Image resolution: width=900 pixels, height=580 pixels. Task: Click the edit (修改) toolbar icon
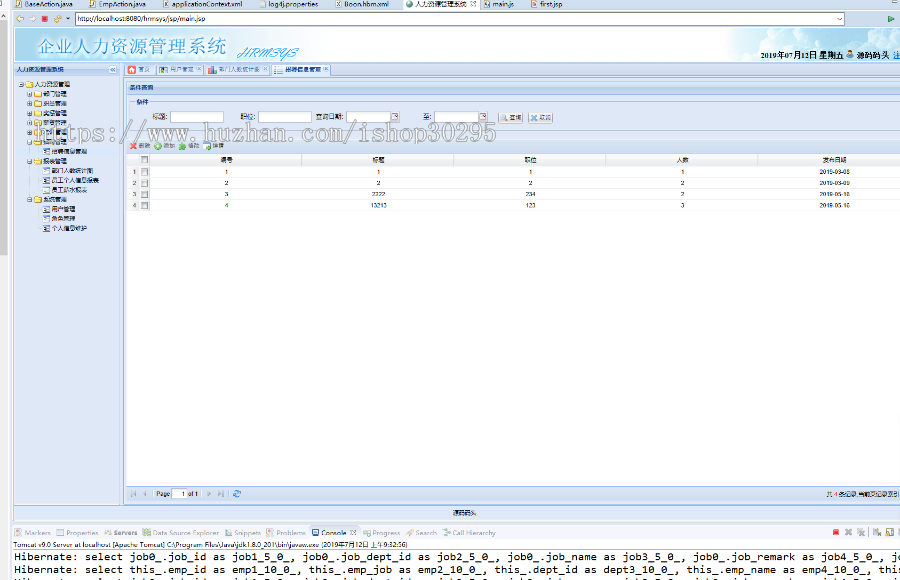(183, 146)
